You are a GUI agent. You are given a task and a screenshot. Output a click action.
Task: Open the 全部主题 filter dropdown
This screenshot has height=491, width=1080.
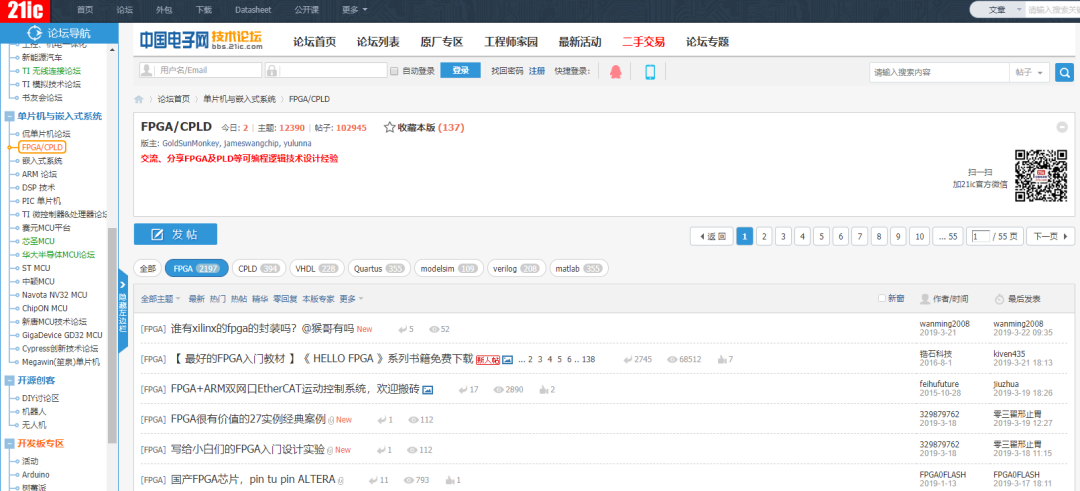(160, 299)
